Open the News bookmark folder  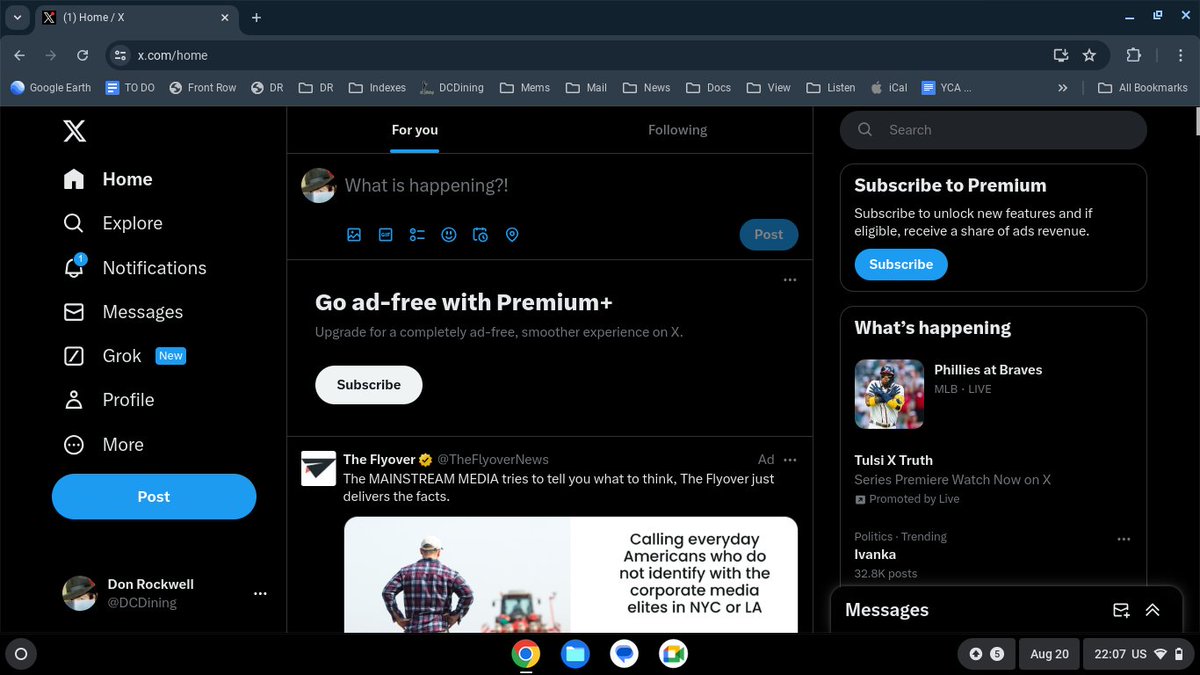[x=646, y=87]
